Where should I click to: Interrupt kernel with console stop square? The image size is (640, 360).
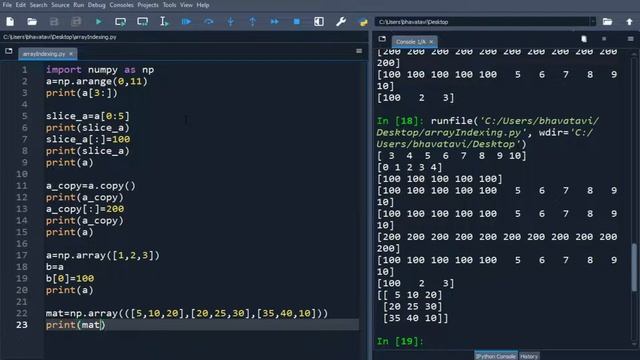604,39
